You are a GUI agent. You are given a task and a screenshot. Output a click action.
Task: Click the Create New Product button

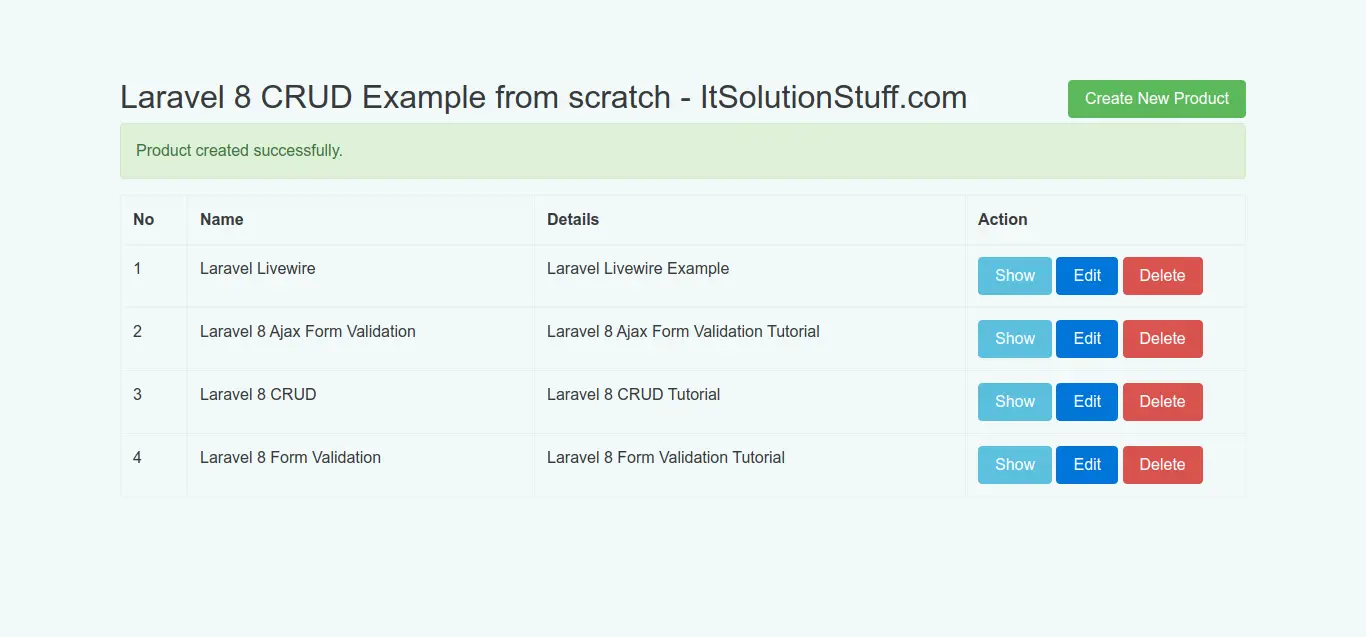pos(1156,98)
